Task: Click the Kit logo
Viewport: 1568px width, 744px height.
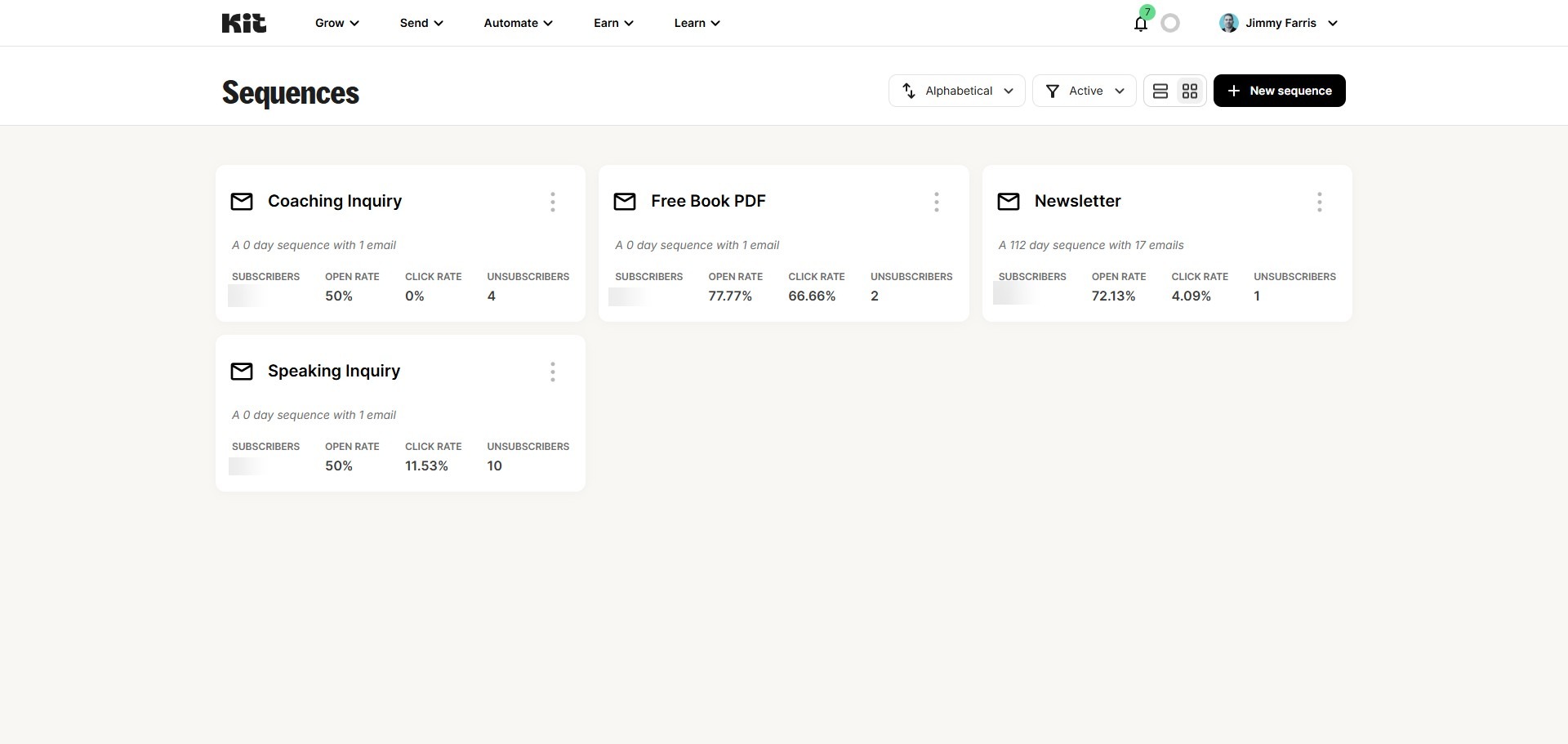Action: click(x=243, y=23)
